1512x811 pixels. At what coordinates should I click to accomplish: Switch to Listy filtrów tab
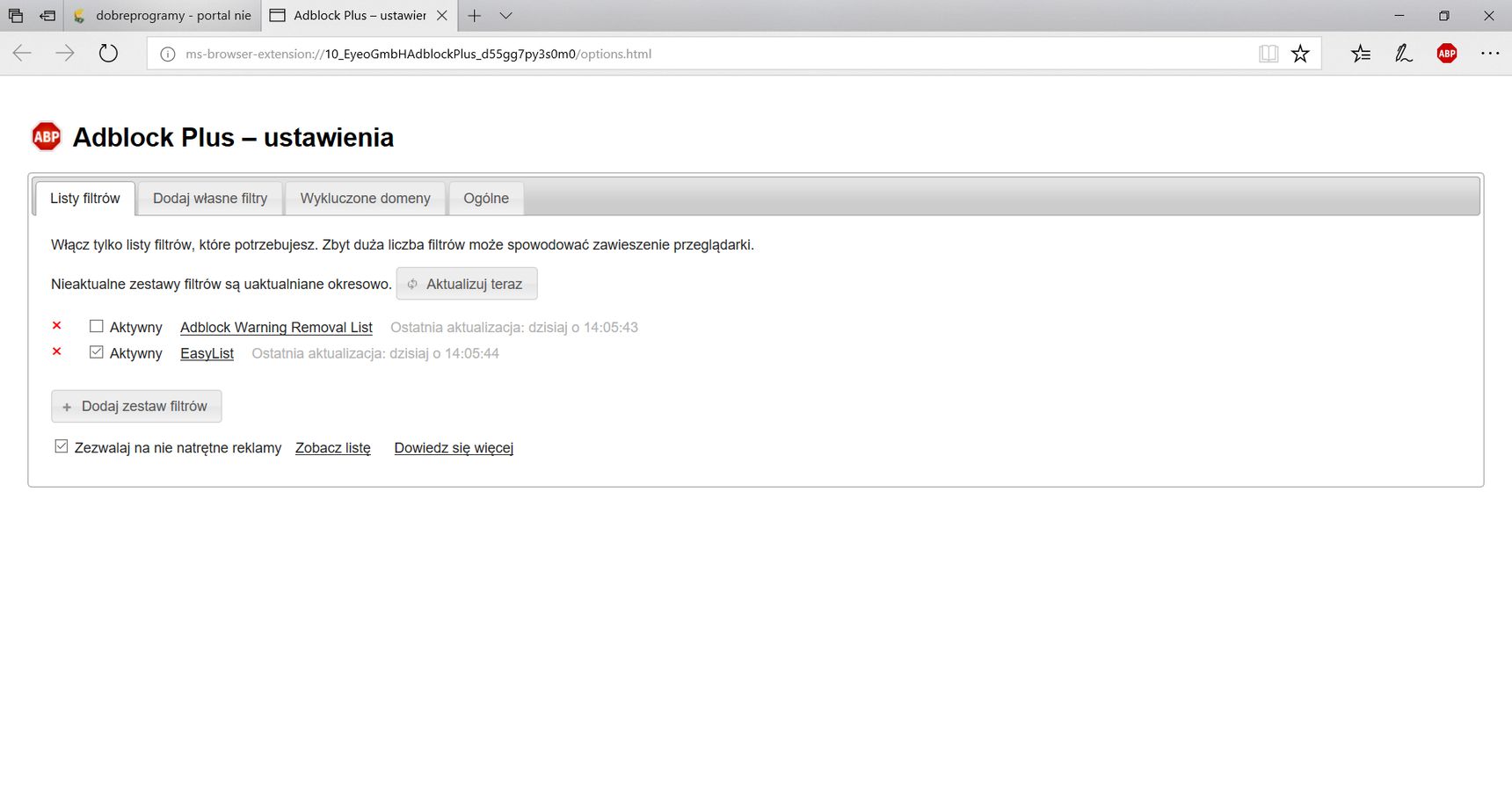(x=85, y=199)
